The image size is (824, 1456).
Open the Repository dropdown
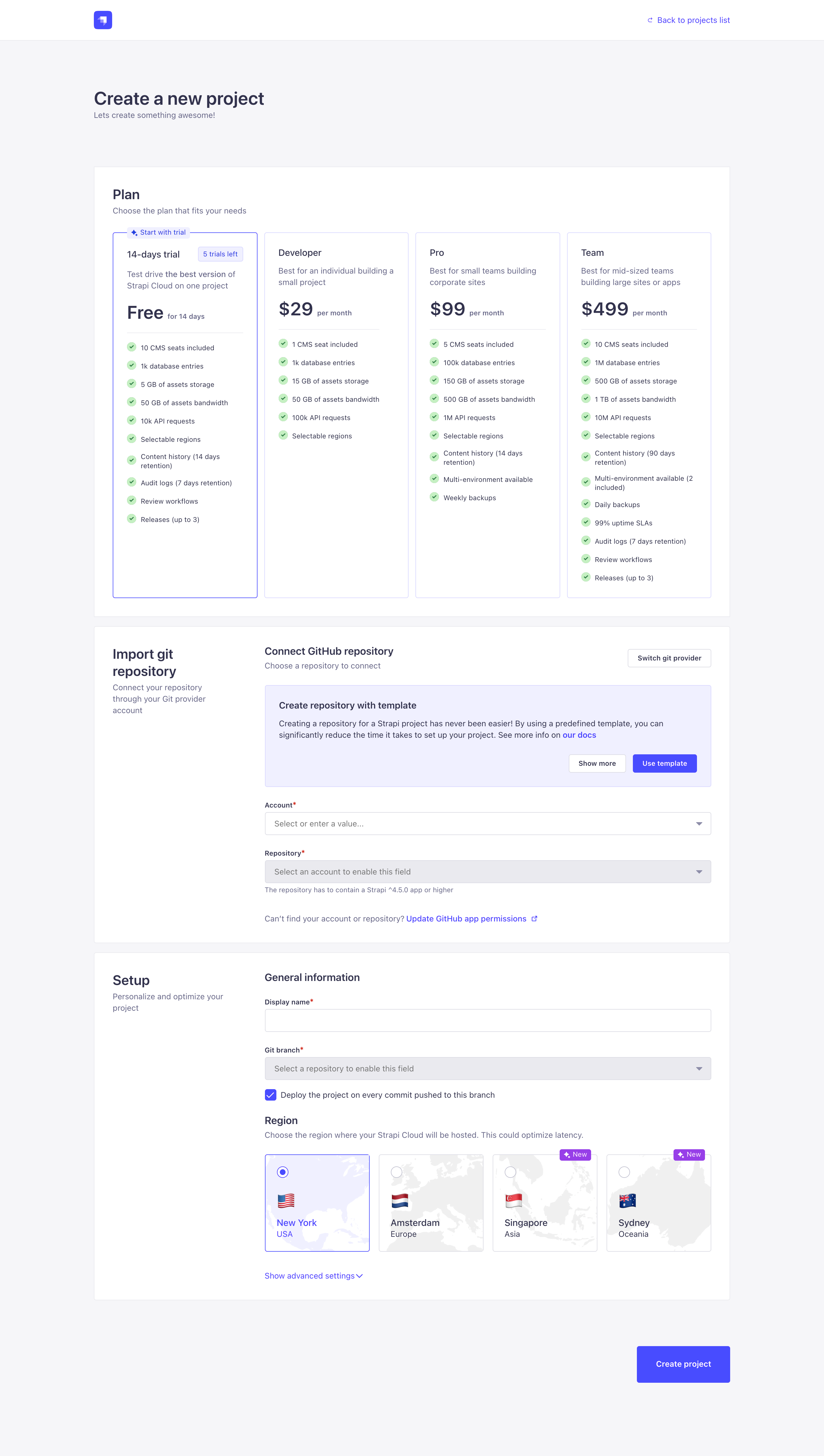[x=487, y=871]
